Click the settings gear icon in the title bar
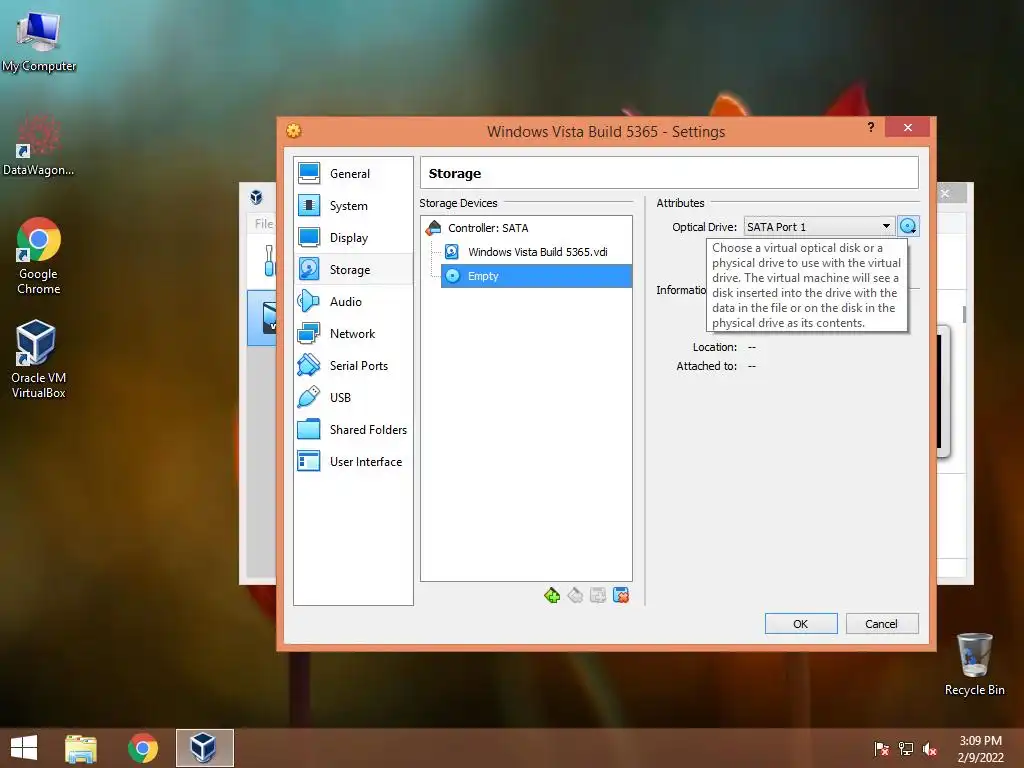Image resolution: width=1024 pixels, height=768 pixels. click(294, 131)
